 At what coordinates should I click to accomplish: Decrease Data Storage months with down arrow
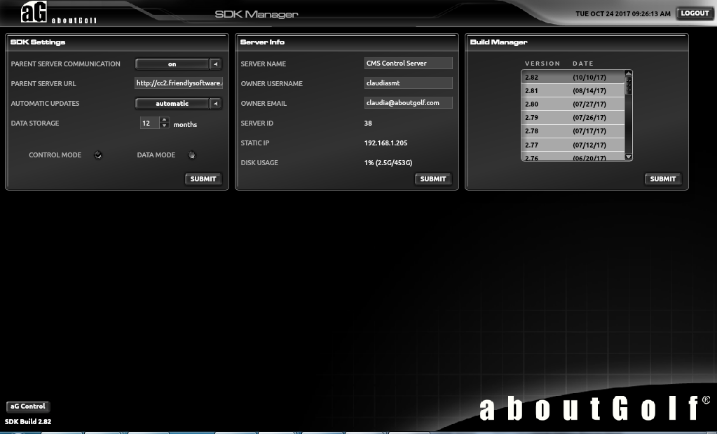[x=165, y=126]
